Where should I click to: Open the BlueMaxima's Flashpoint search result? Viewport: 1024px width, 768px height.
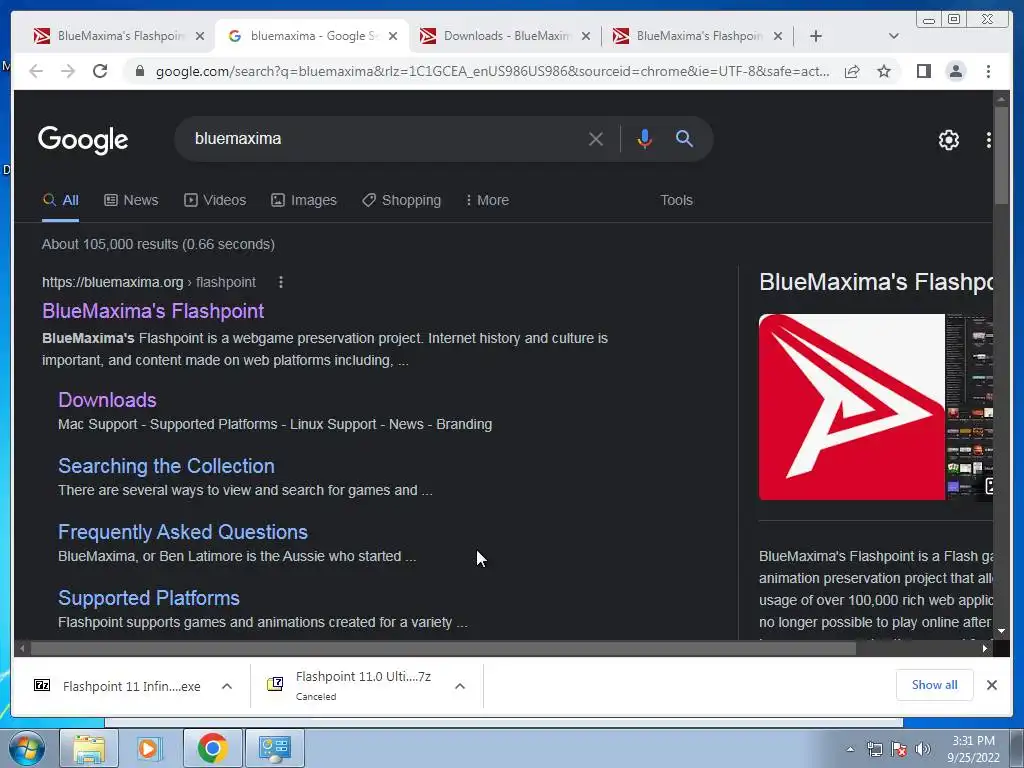153,311
